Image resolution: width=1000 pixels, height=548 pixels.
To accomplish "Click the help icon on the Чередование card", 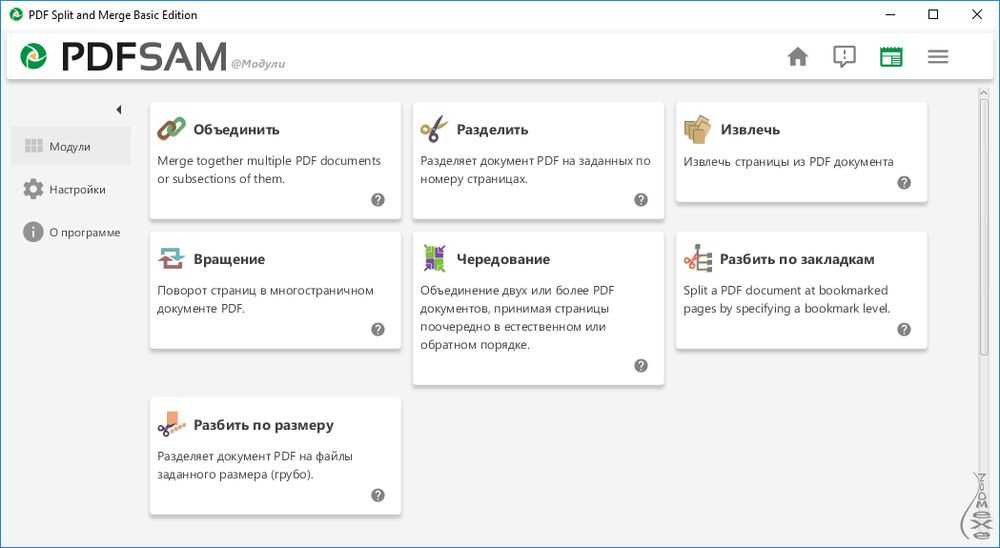I will [x=641, y=366].
